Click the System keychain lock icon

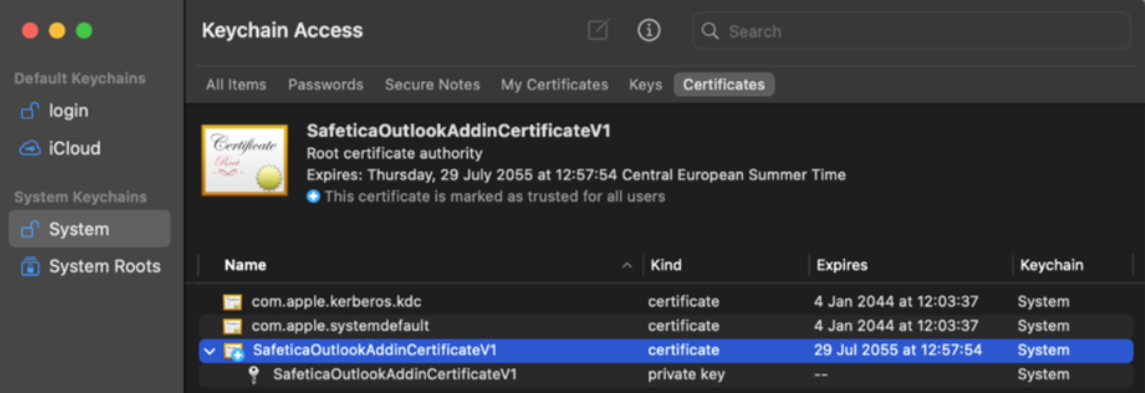click(x=30, y=229)
